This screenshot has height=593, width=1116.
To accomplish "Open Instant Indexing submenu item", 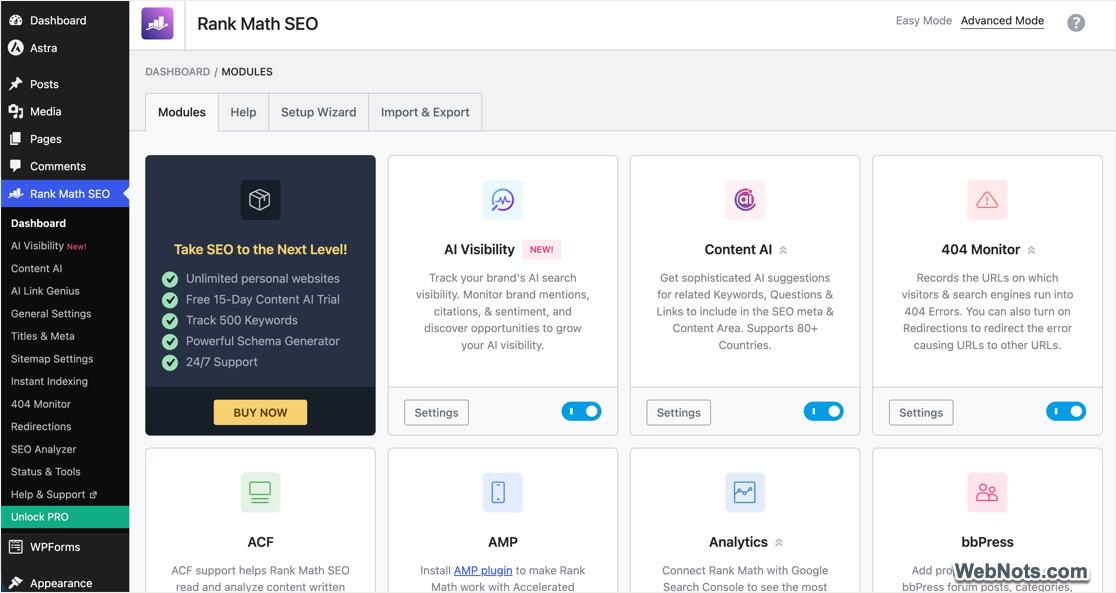I will (49, 382).
